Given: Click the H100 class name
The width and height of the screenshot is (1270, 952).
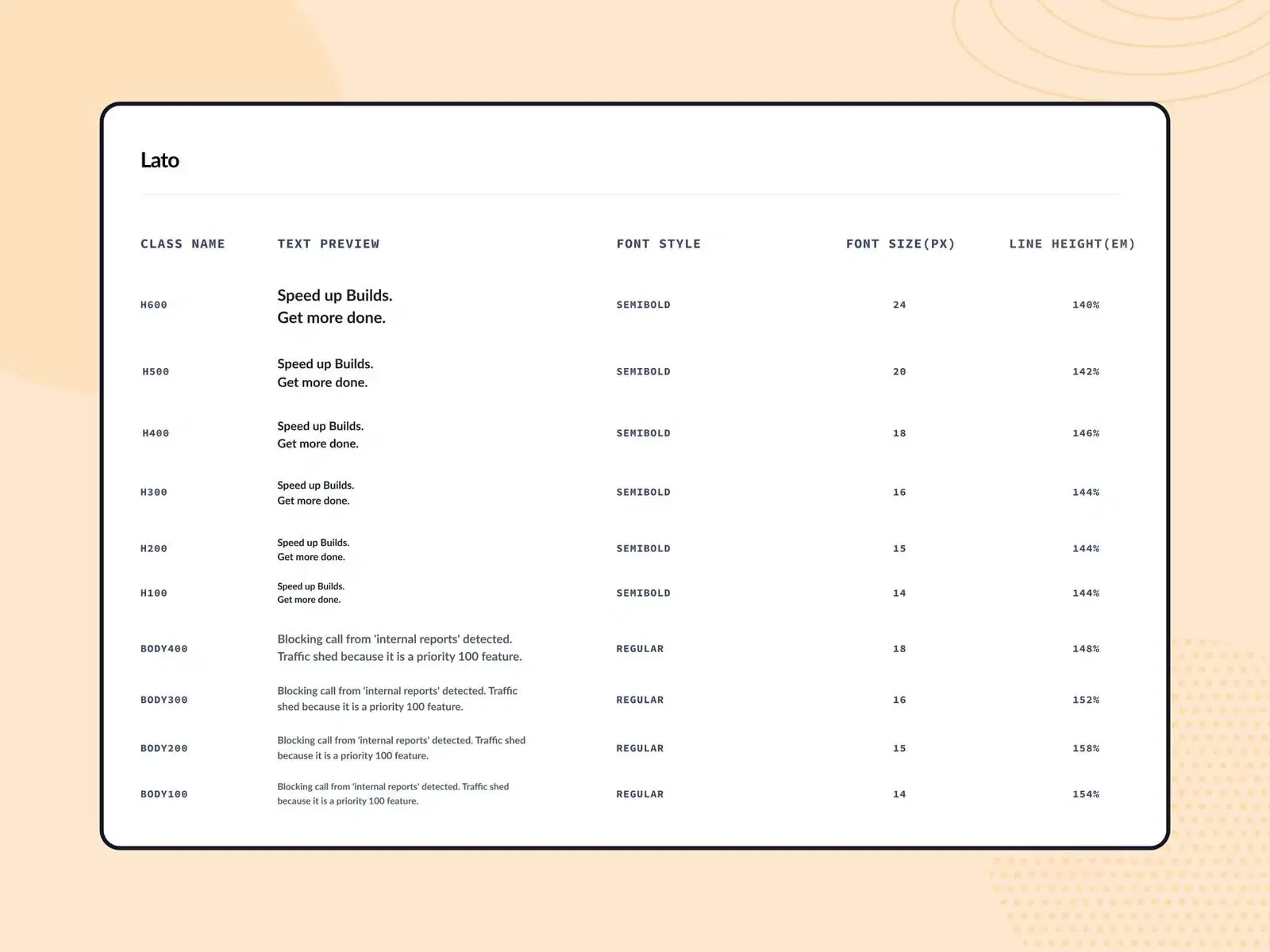Looking at the screenshot, I should point(154,593).
